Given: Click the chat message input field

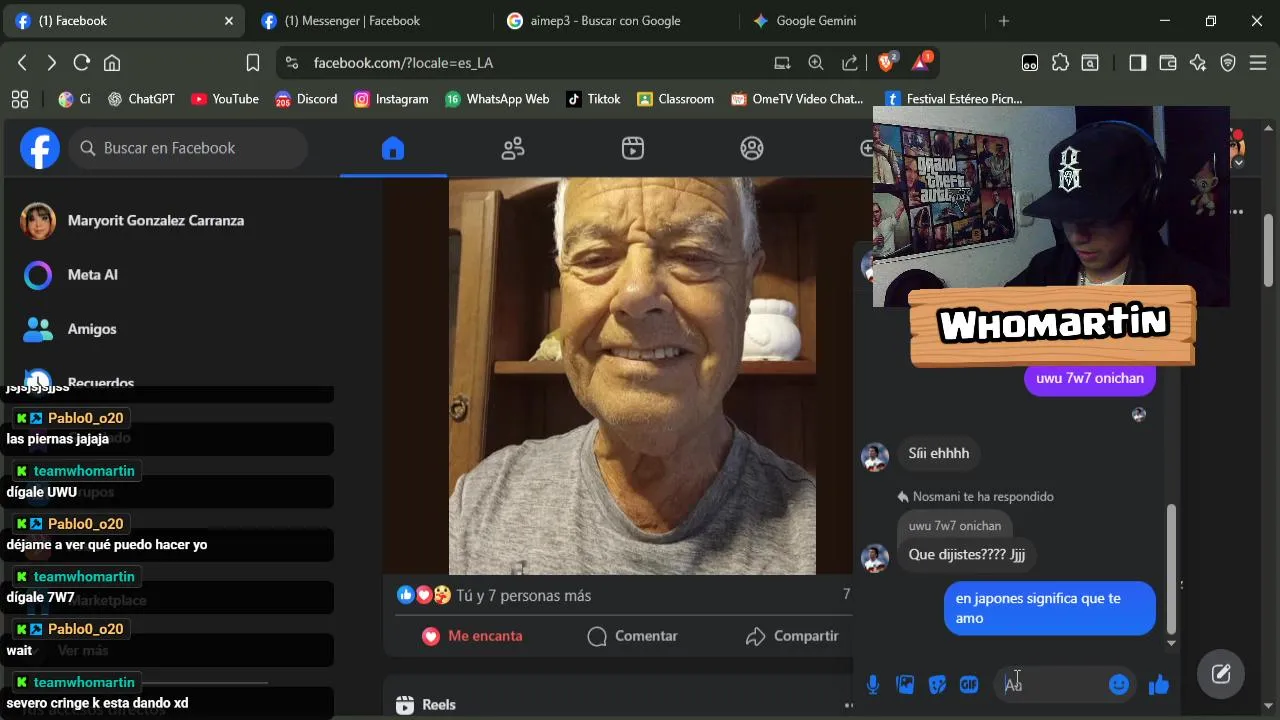Looking at the screenshot, I should click(x=1053, y=684).
